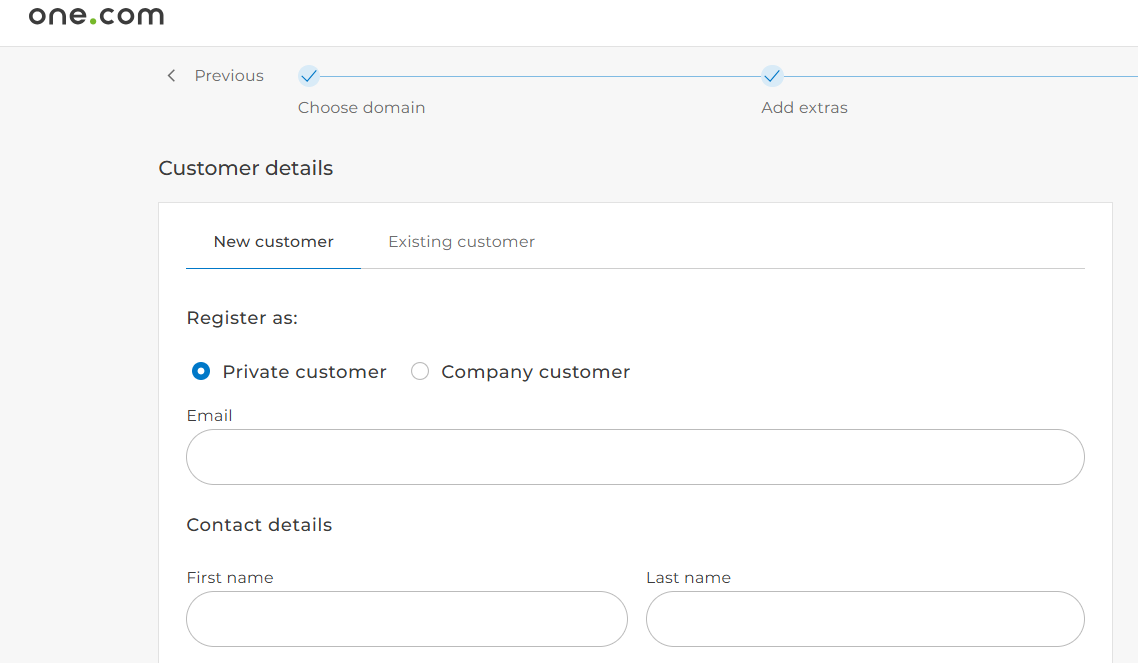Image resolution: width=1138 pixels, height=663 pixels.
Task: Focus the Email input field
Action: [635, 457]
